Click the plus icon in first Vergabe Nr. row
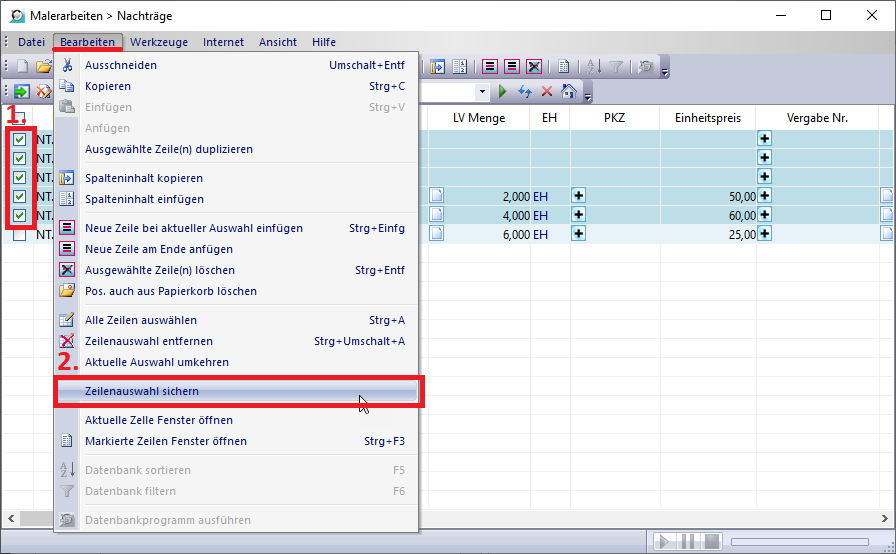 pyautogui.click(x=765, y=139)
